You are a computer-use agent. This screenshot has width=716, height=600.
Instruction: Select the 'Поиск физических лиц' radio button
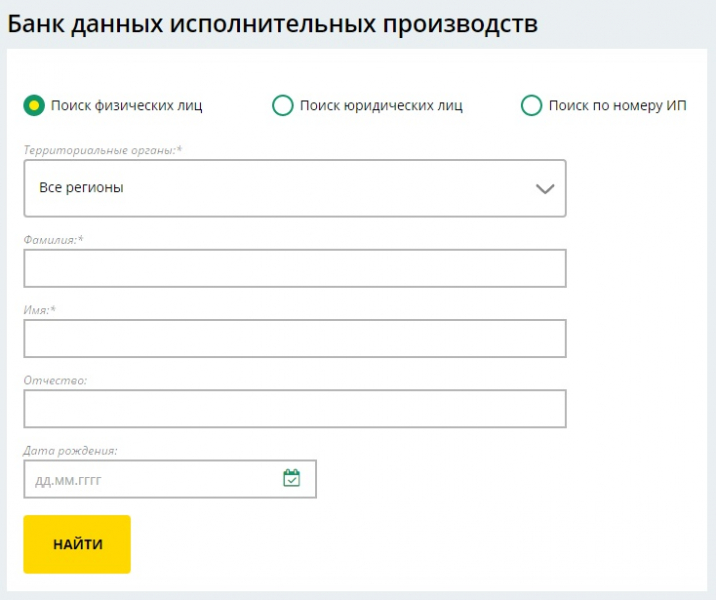(34, 105)
